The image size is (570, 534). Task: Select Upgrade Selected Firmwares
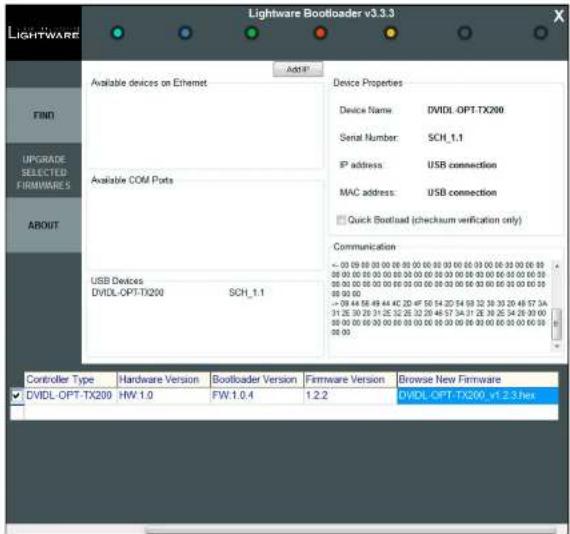pyautogui.click(x=44, y=172)
